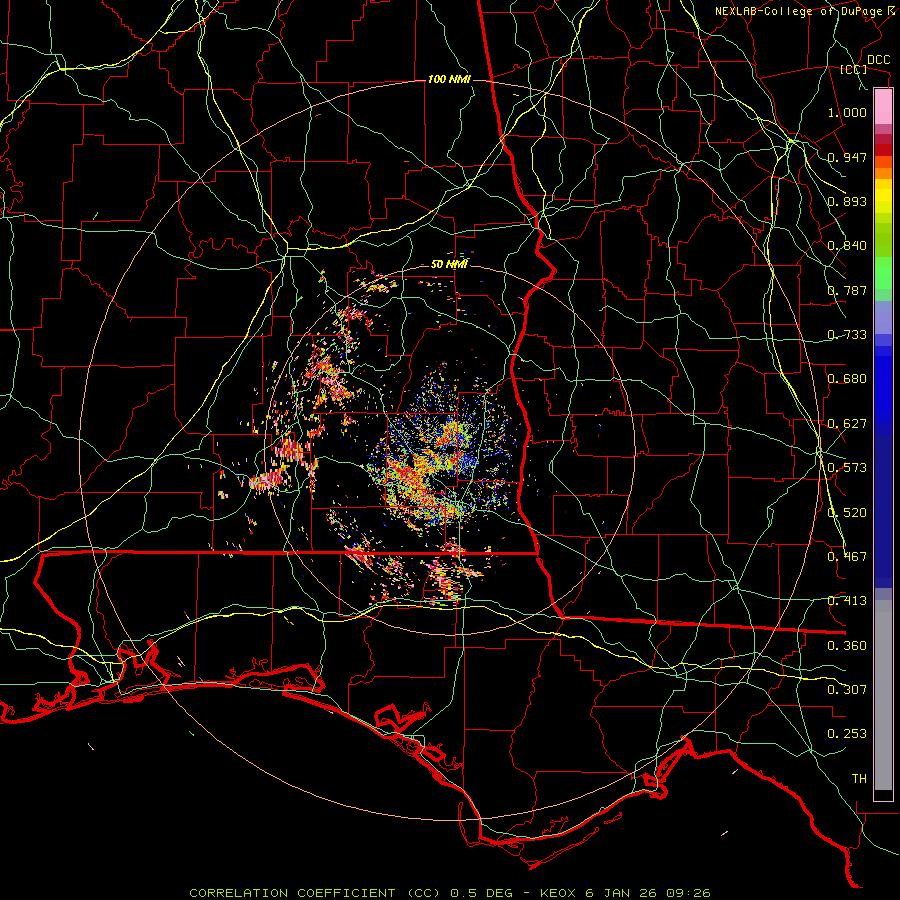Viewport: 900px width, 900px height.
Task: Click the pink top color of the scale bar
Action: 883,106
